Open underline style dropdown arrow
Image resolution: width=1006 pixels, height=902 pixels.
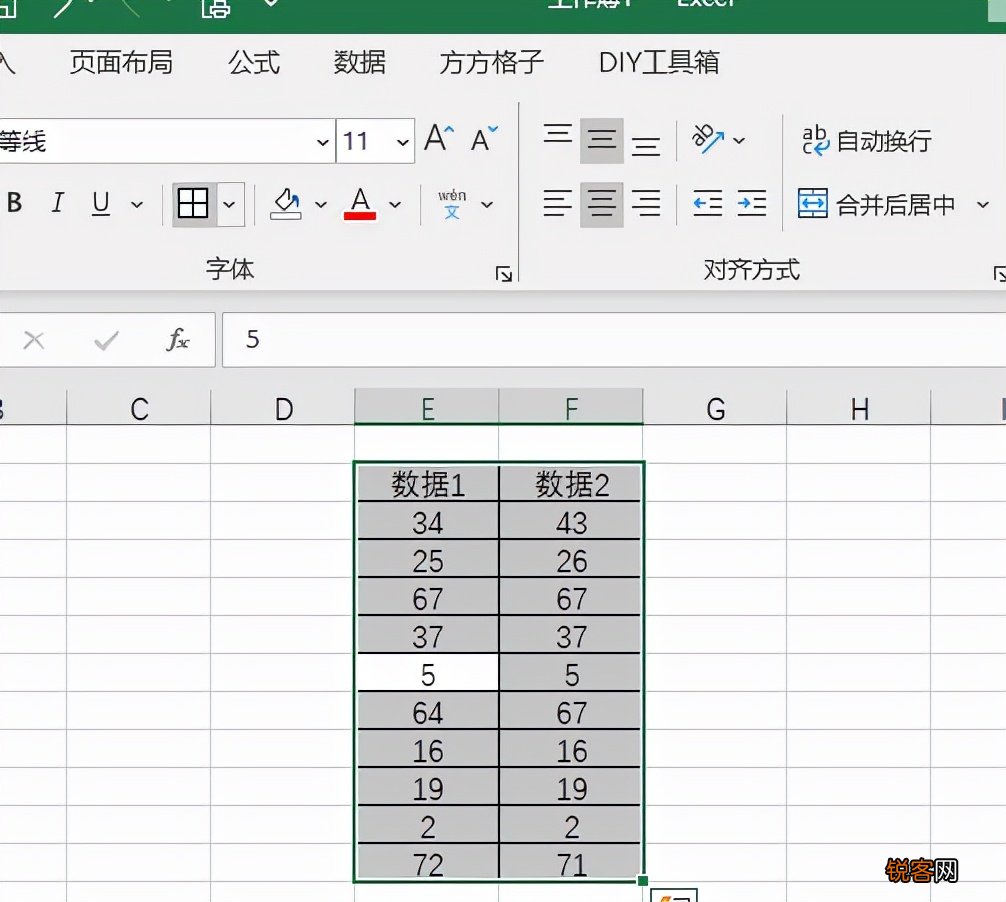(x=137, y=205)
